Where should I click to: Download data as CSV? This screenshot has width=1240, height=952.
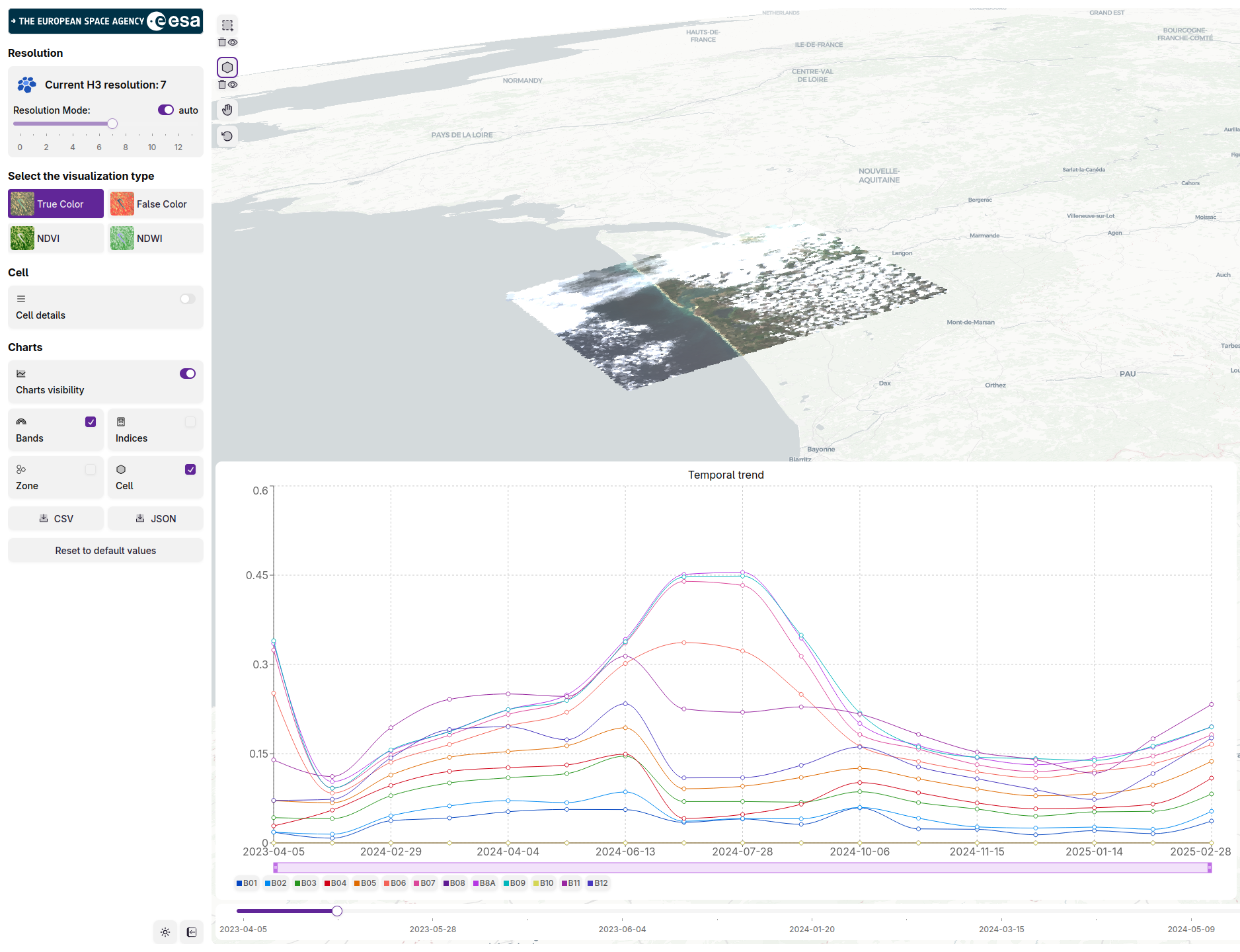(x=56, y=519)
